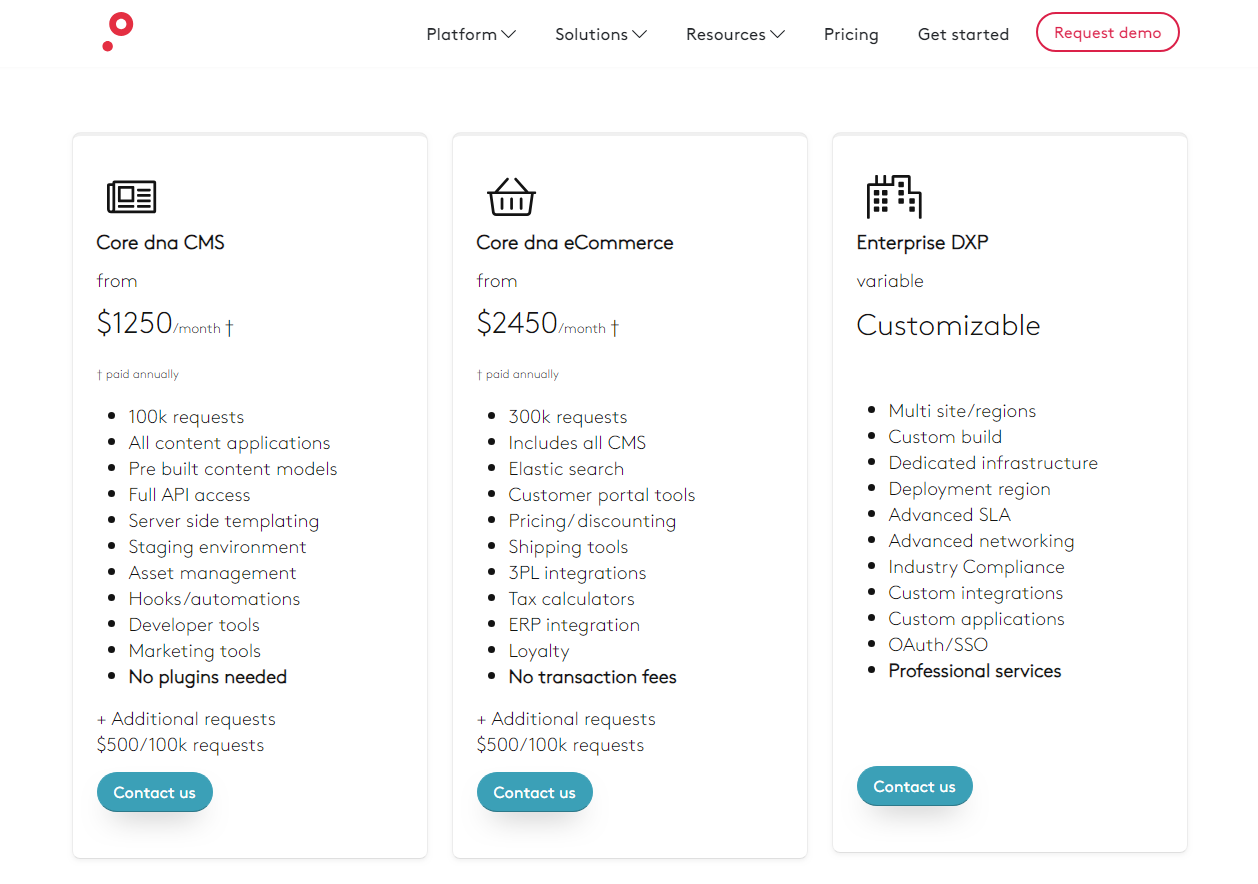Click the Request demo button
Screen dimensions: 1258x884
1107,32
